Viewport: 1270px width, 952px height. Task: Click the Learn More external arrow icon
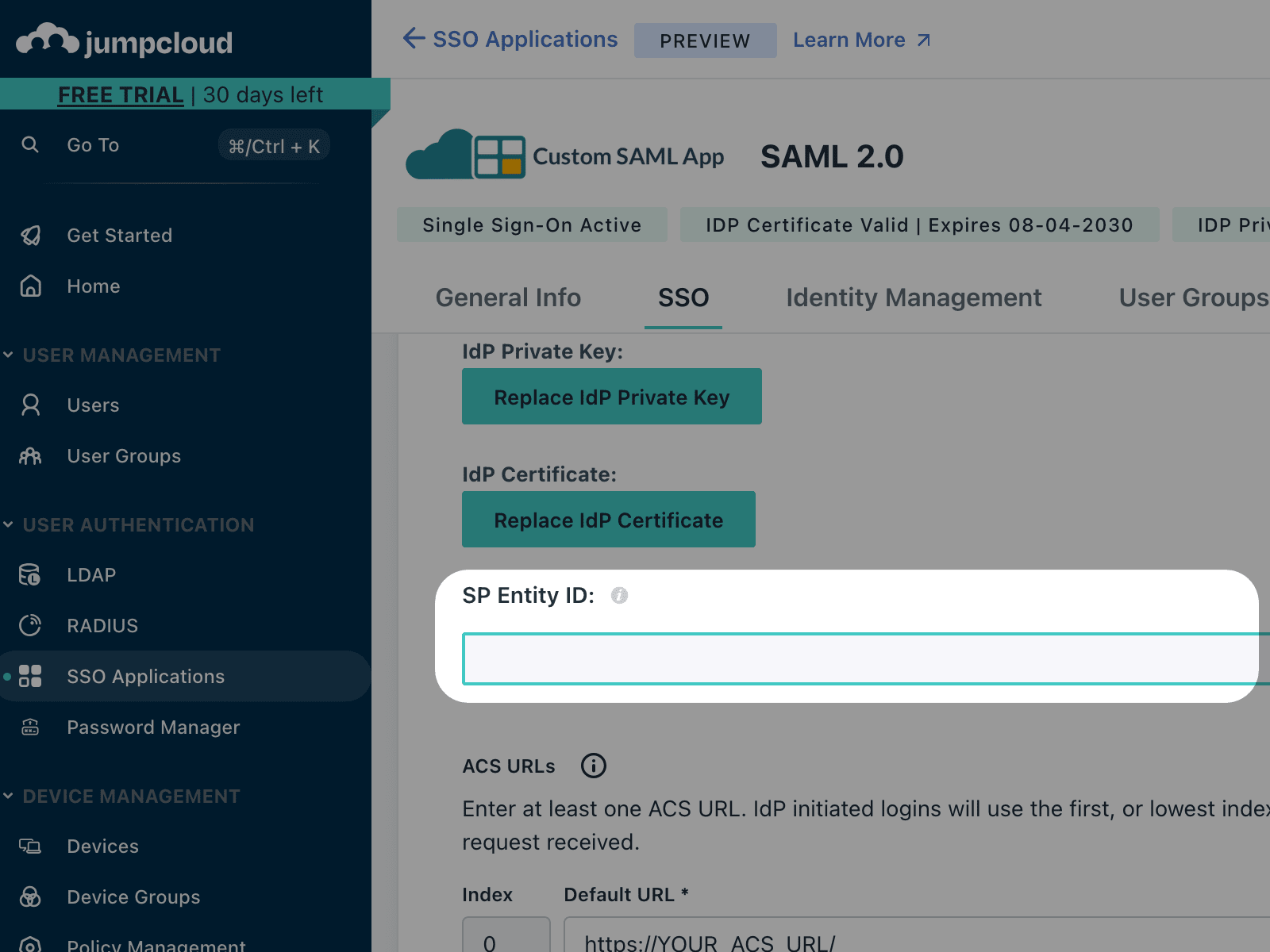[x=924, y=40]
